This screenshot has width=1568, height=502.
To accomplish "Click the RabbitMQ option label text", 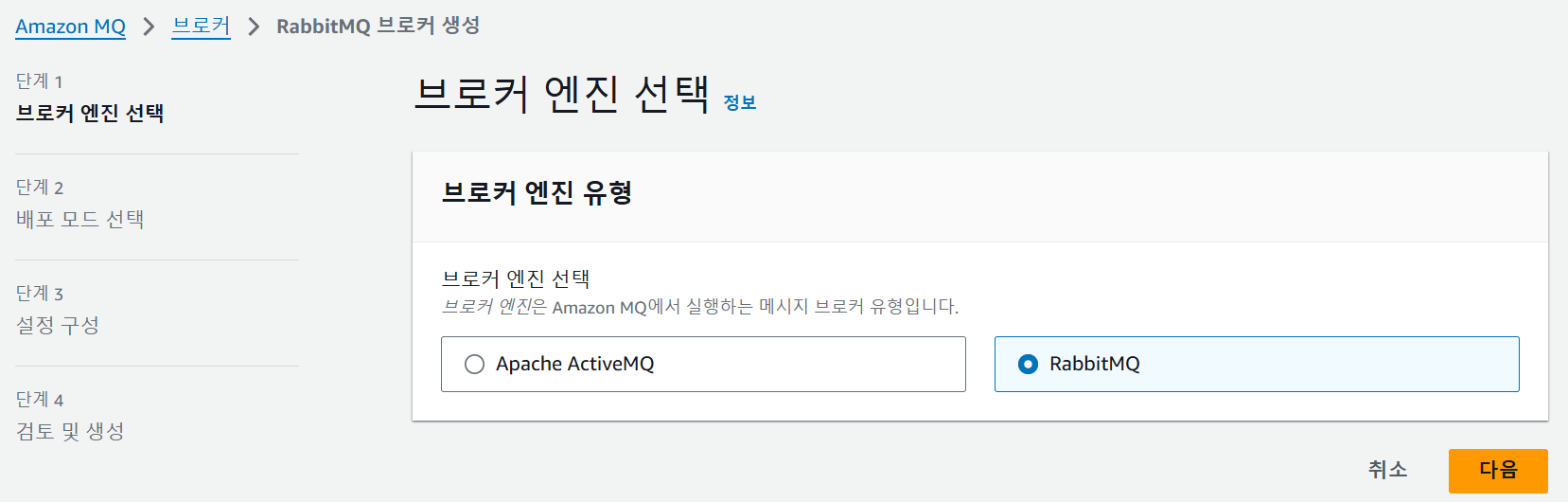I will (1094, 364).
